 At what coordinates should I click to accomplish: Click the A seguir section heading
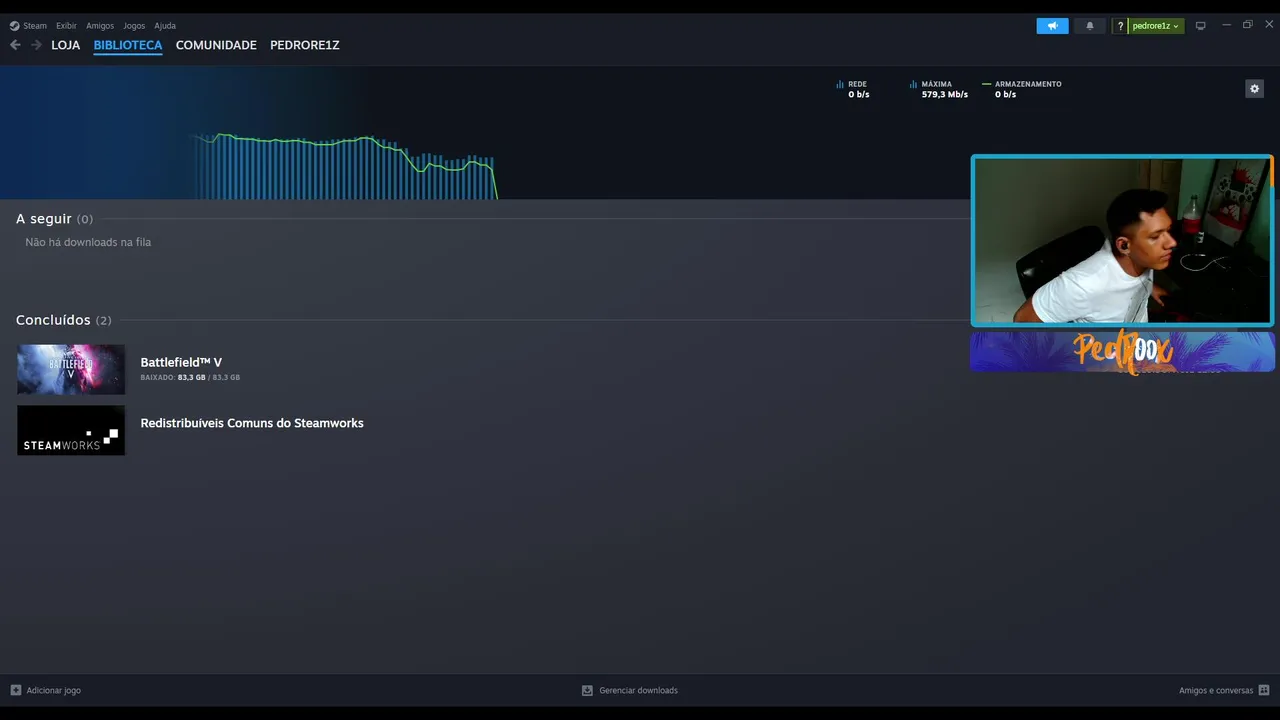[x=55, y=219]
